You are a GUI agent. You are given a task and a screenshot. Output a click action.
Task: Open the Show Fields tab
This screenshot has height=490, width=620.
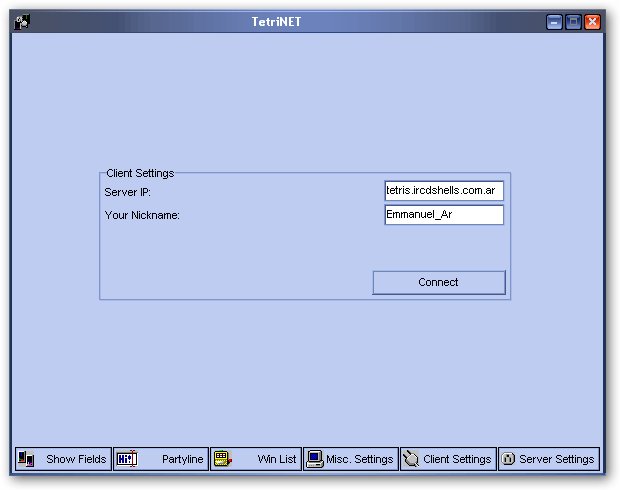coord(63,459)
